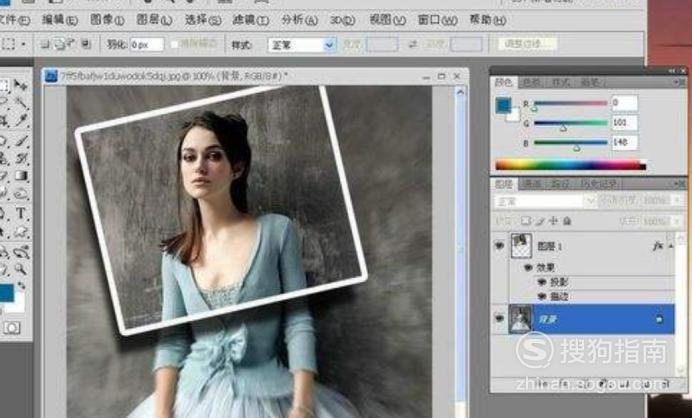The image size is (692, 418).
Task: Click the document scroll-up arrow
Action: click(x=460, y=92)
